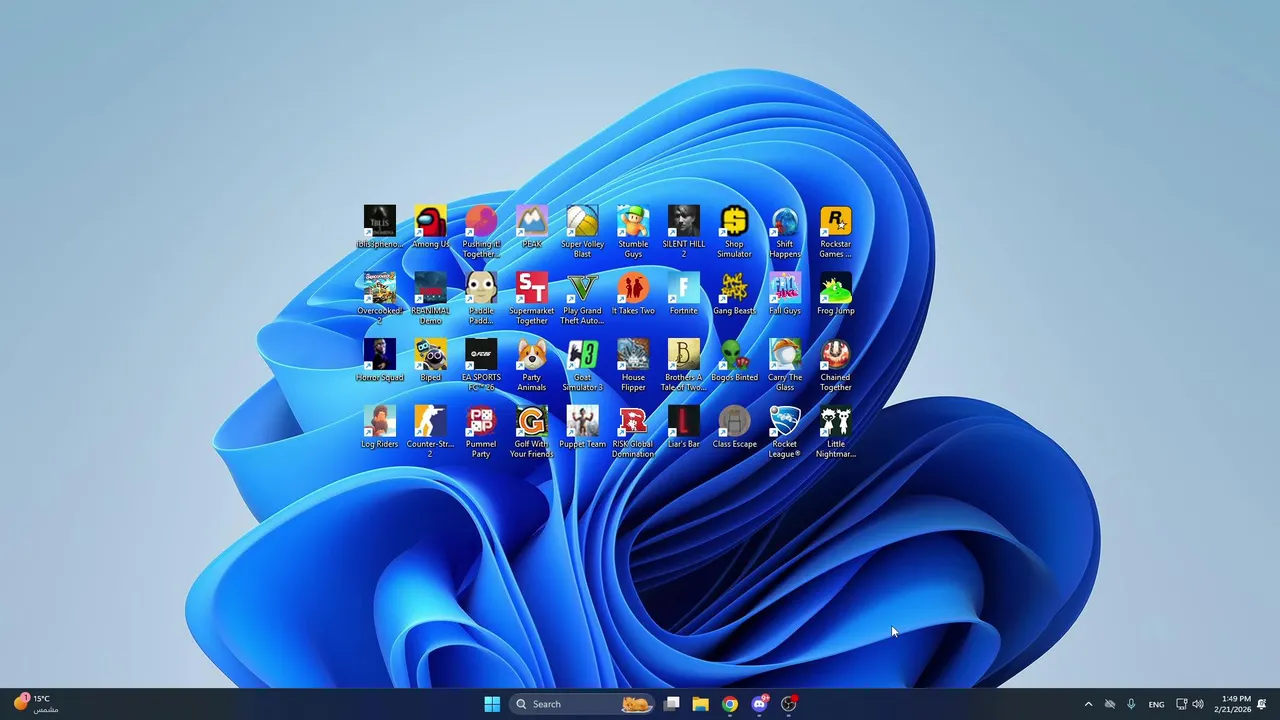Open the volume control in tray
The width and height of the screenshot is (1280, 720).
coord(1198,704)
